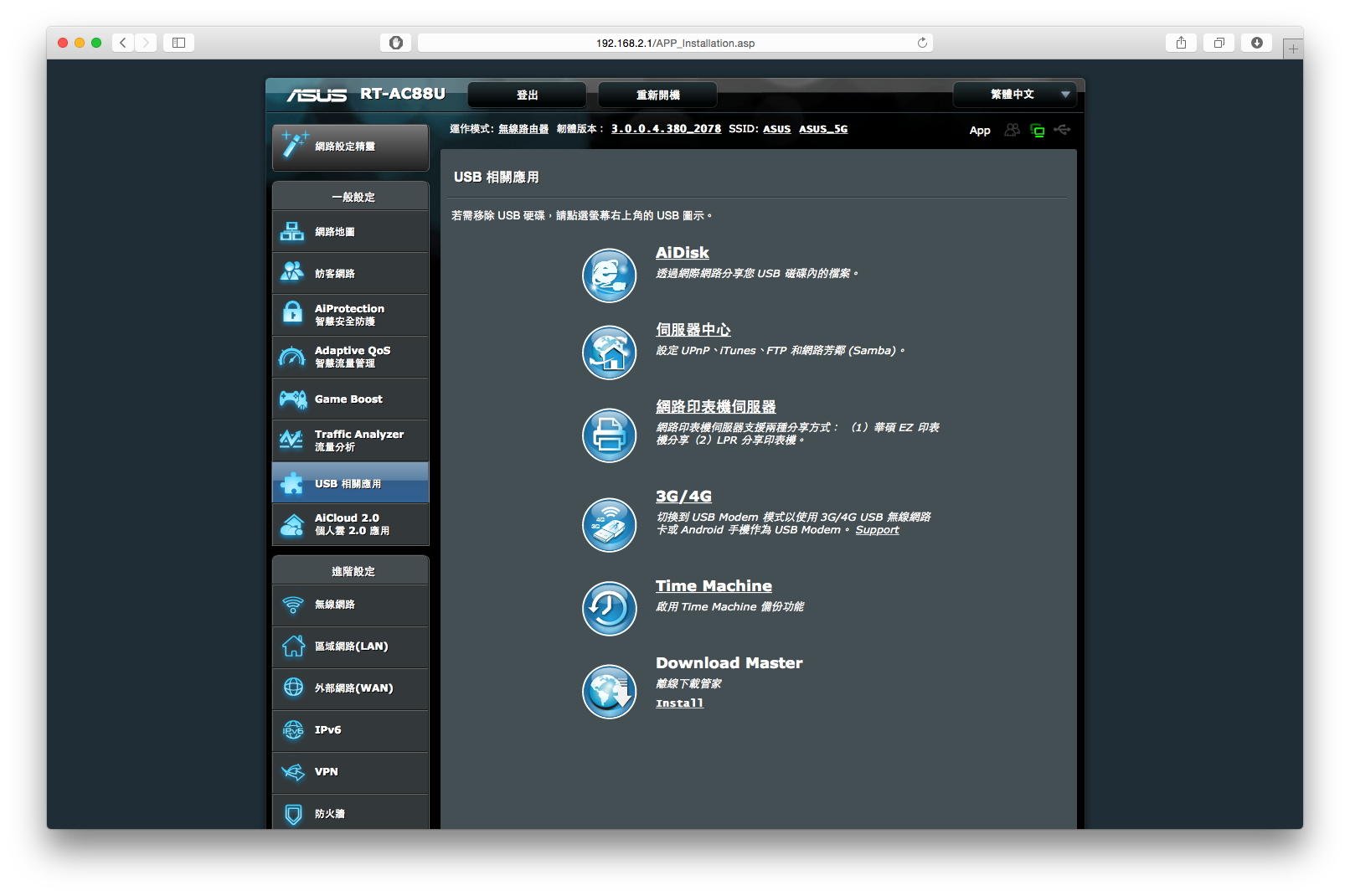Select the 3G/4G USB modem icon
The image size is (1350, 896).
pyautogui.click(x=609, y=525)
